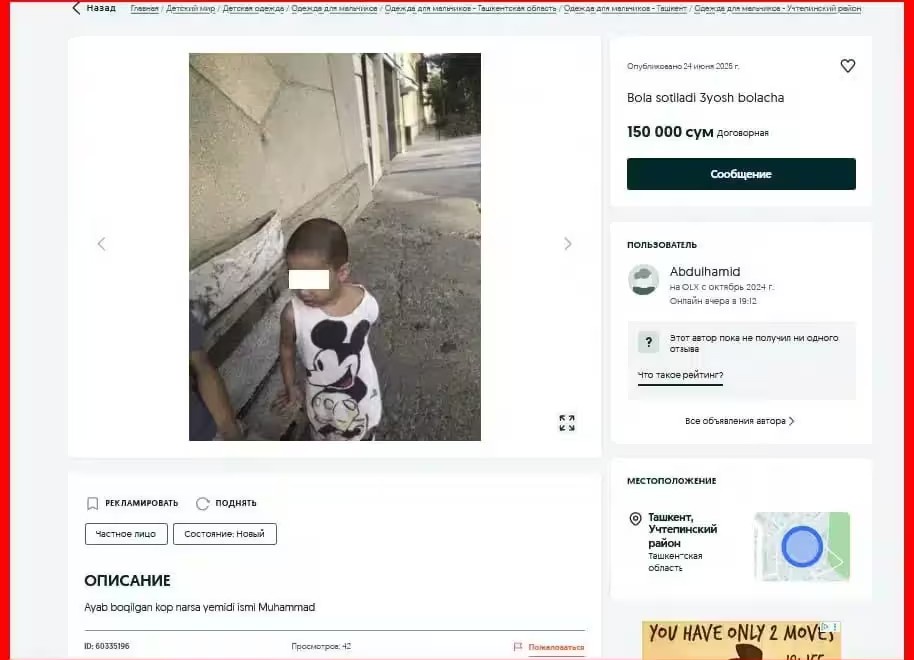Click the Поднять refresh icon
Screen dimensions: 914x660
202,503
